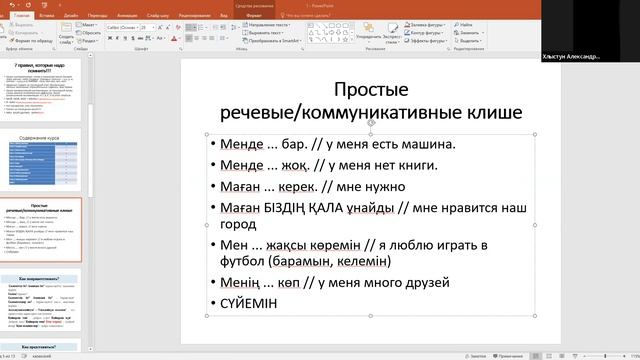Click Сбросить (Reset) slide button
The image size is (640, 360).
click(88, 33)
